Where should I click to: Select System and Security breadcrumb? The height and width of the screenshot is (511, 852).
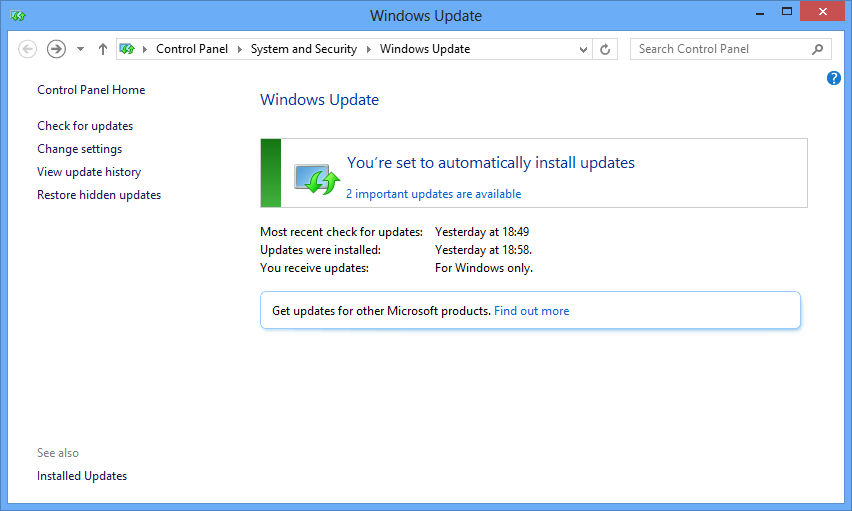tap(304, 49)
